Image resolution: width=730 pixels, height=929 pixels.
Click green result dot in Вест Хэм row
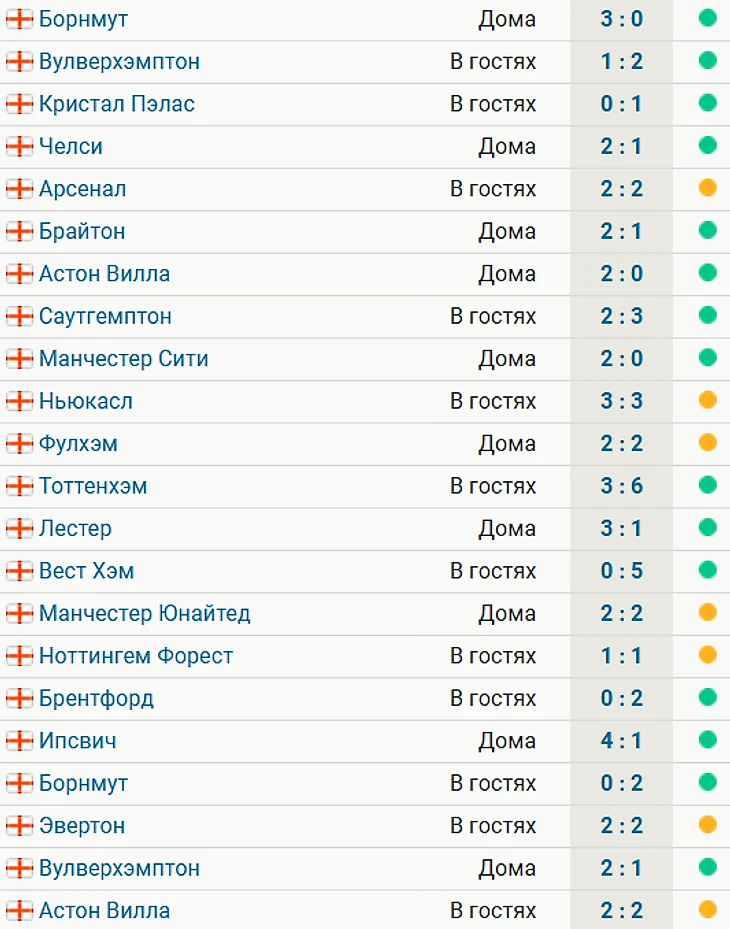708,570
